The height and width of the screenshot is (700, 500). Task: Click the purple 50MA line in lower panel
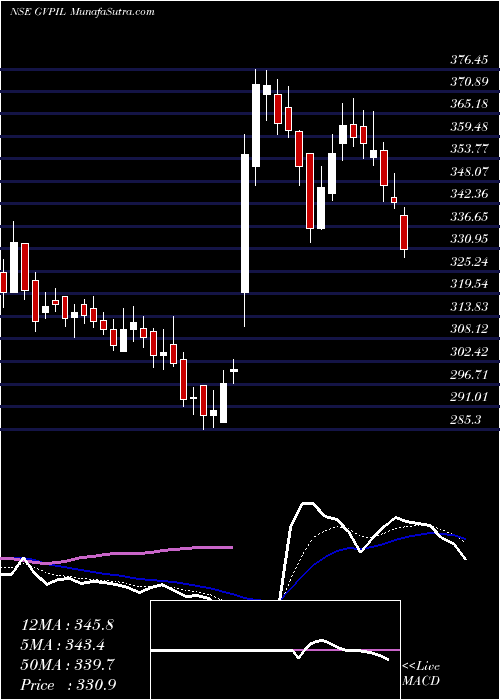click(x=116, y=554)
